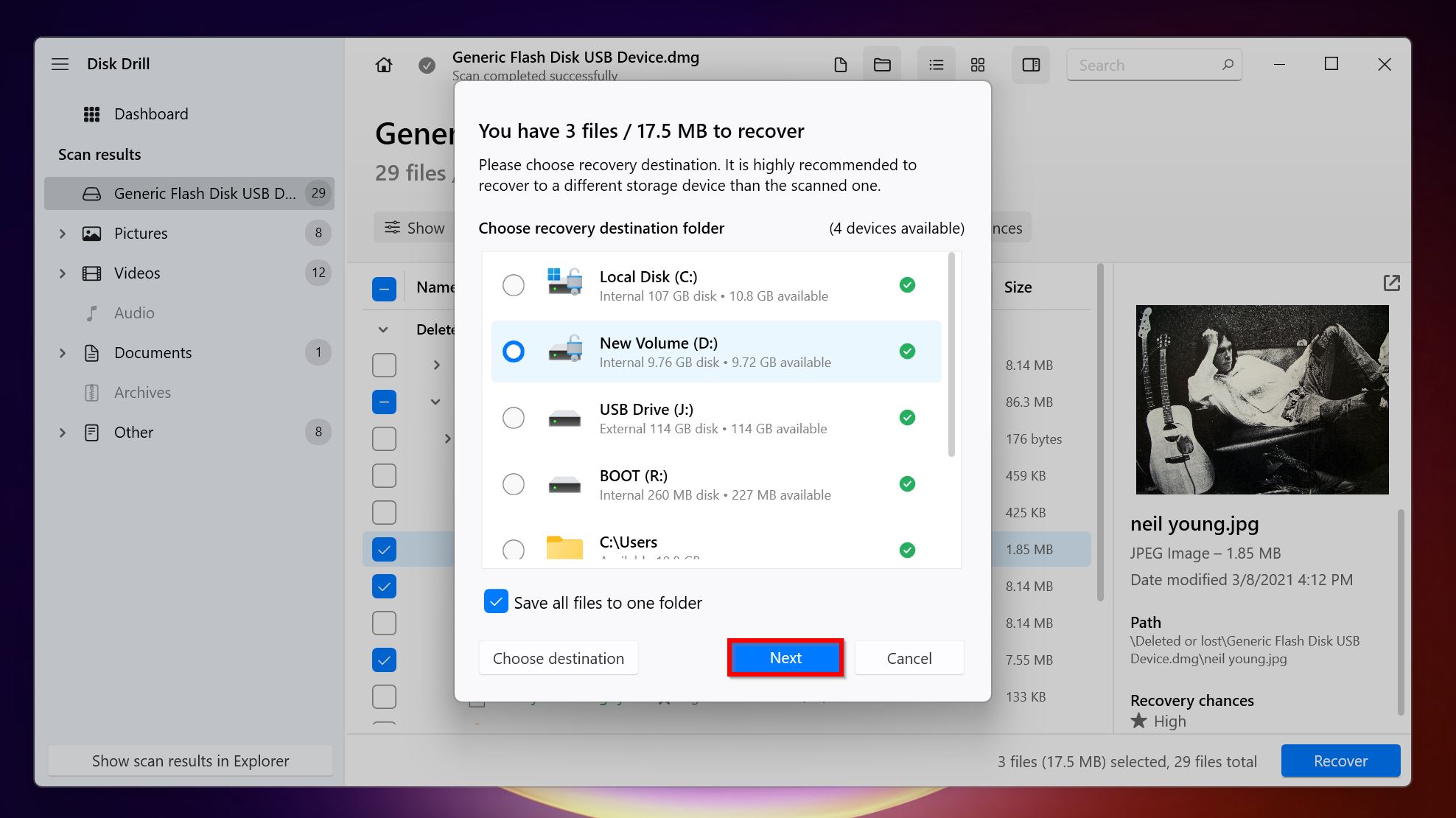Click the Other category icon

pos(92,433)
